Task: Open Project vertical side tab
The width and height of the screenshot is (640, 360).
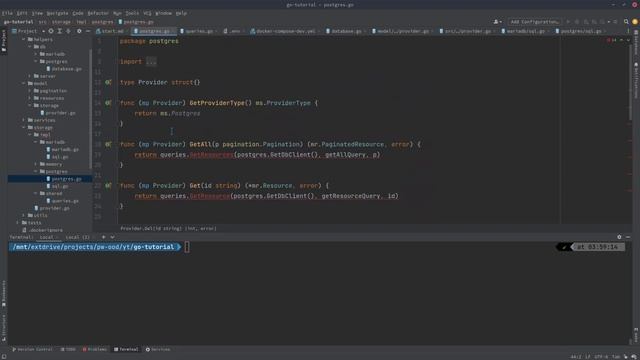Action: (4, 41)
